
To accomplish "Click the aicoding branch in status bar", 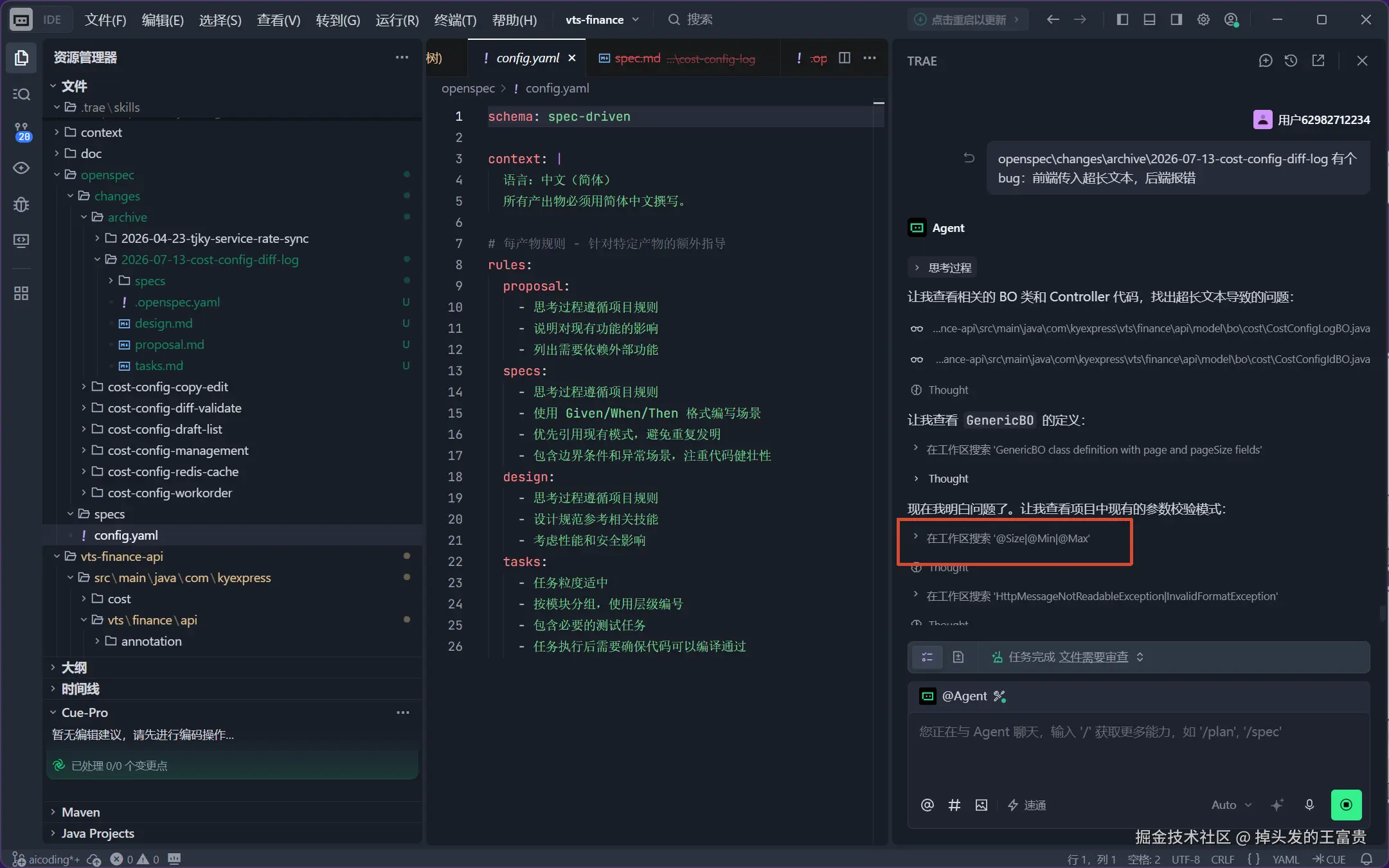I will point(47,859).
